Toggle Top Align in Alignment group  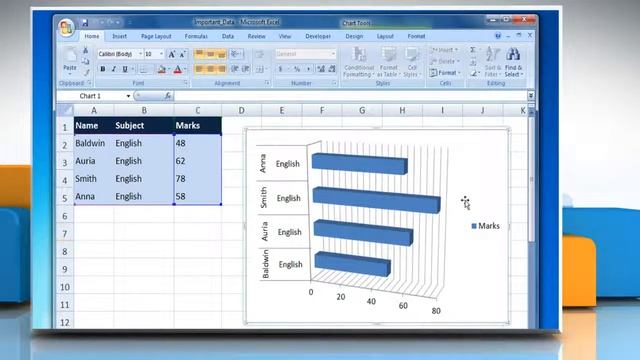(x=200, y=54)
